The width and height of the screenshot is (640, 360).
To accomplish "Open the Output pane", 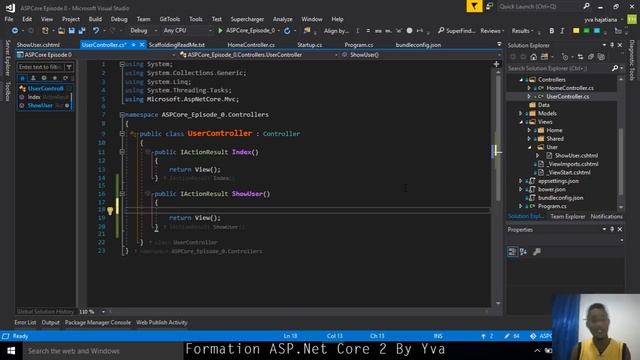I will [x=51, y=322].
